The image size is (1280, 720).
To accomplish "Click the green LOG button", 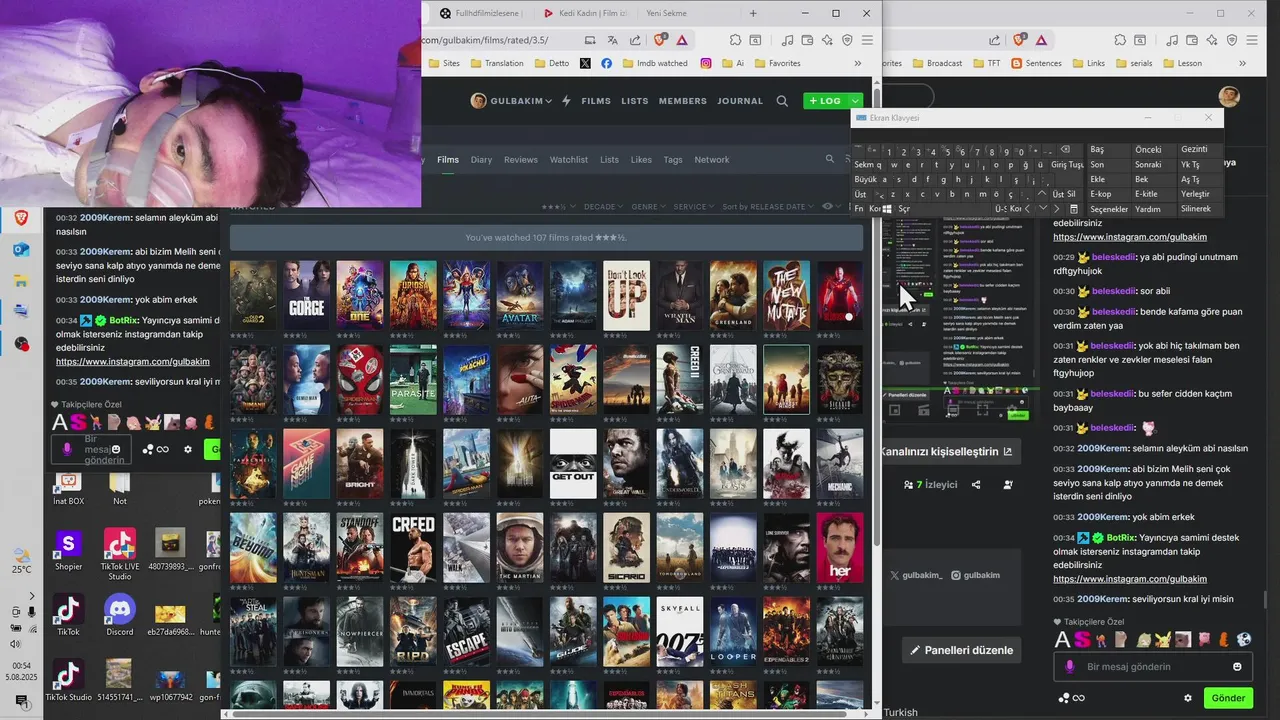I will [x=826, y=101].
